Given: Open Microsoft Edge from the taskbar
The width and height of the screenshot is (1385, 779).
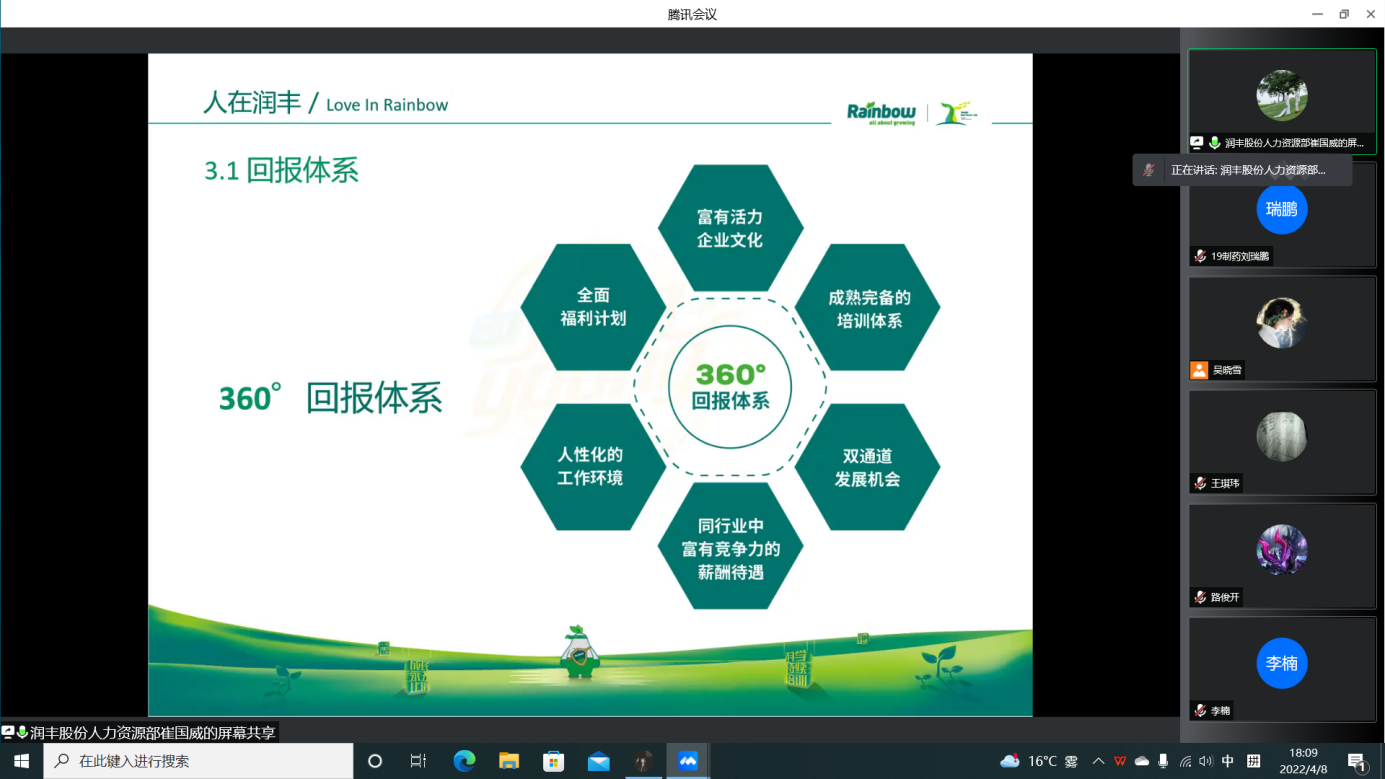Looking at the screenshot, I should coord(464,761).
